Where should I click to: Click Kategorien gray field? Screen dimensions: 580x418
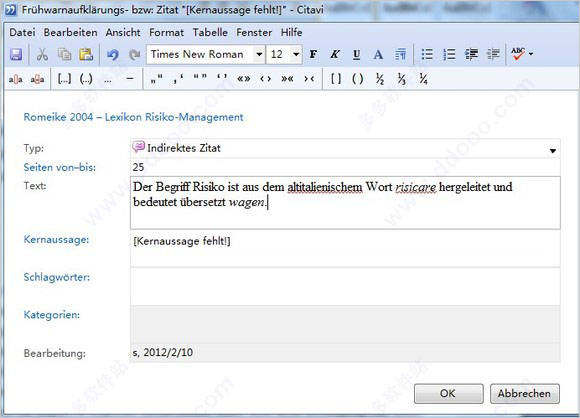tap(345, 324)
